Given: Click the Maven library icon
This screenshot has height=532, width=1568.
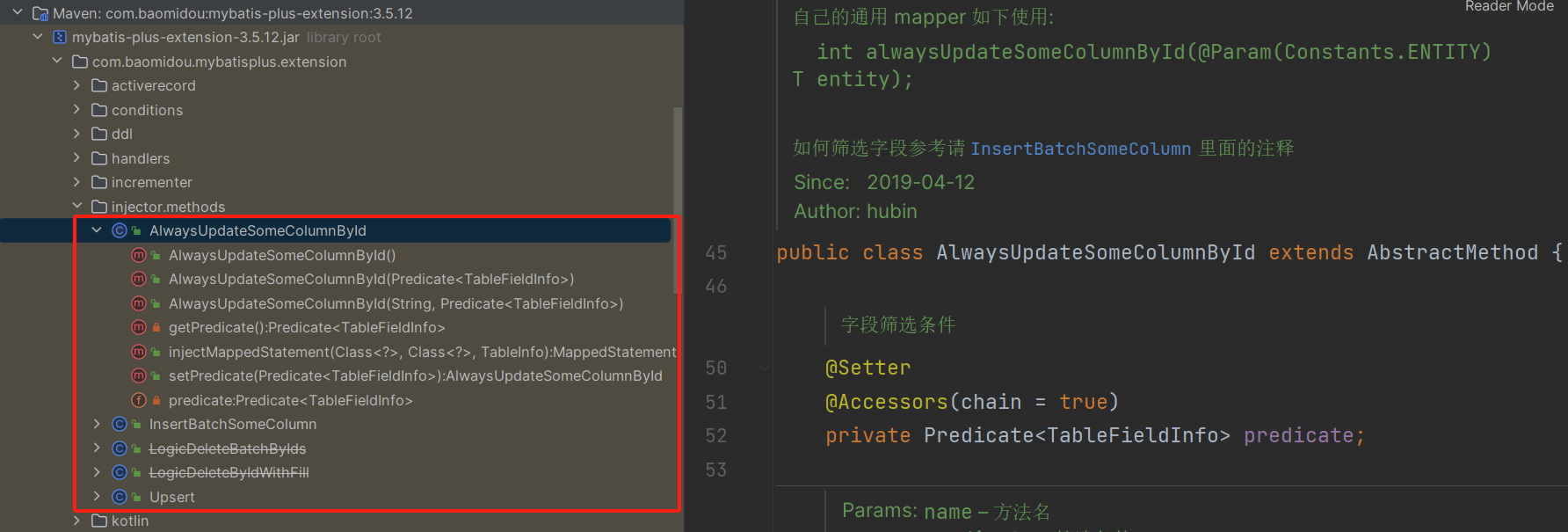Looking at the screenshot, I should click(x=40, y=13).
